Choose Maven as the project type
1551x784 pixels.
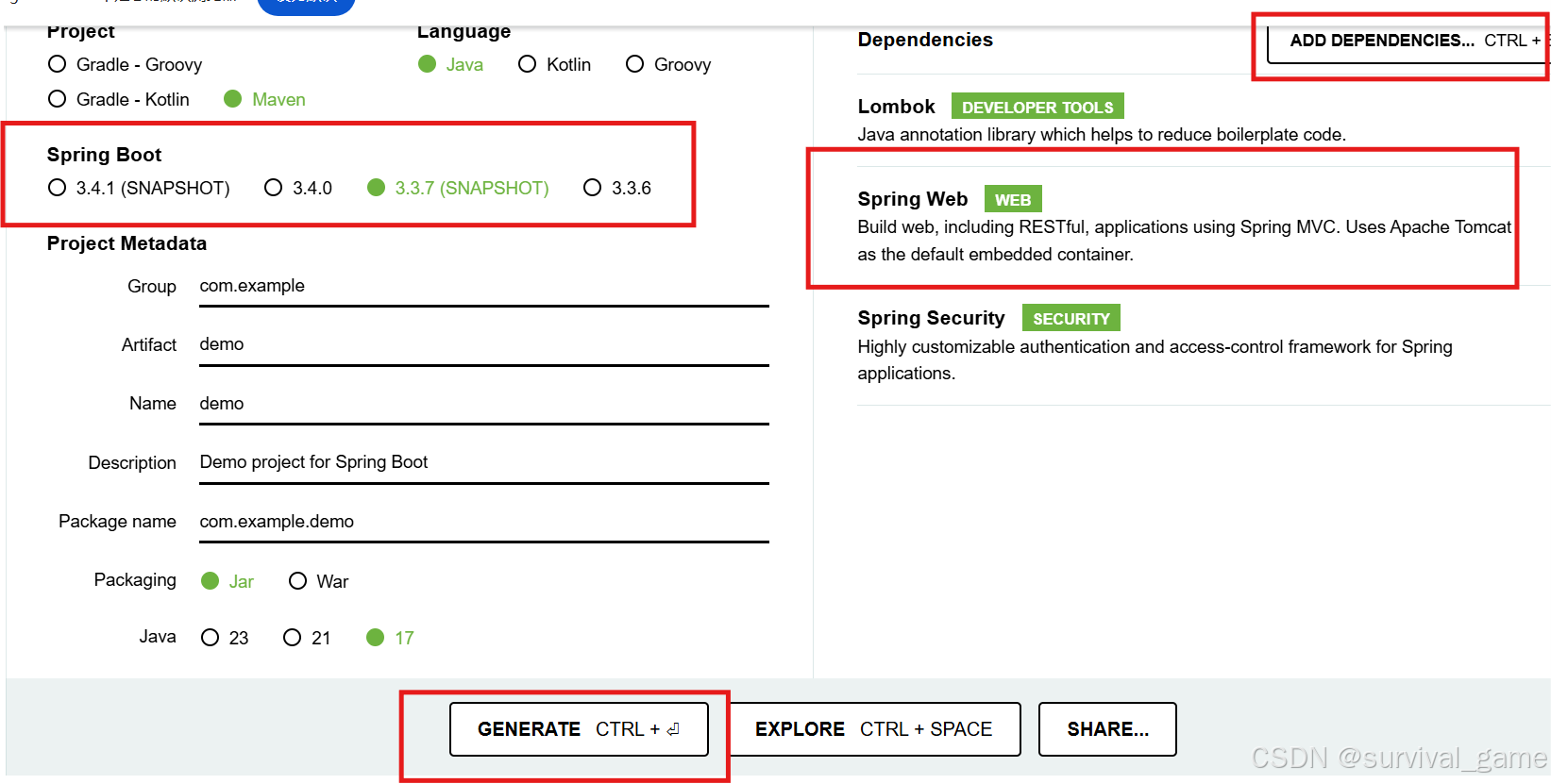pos(264,99)
